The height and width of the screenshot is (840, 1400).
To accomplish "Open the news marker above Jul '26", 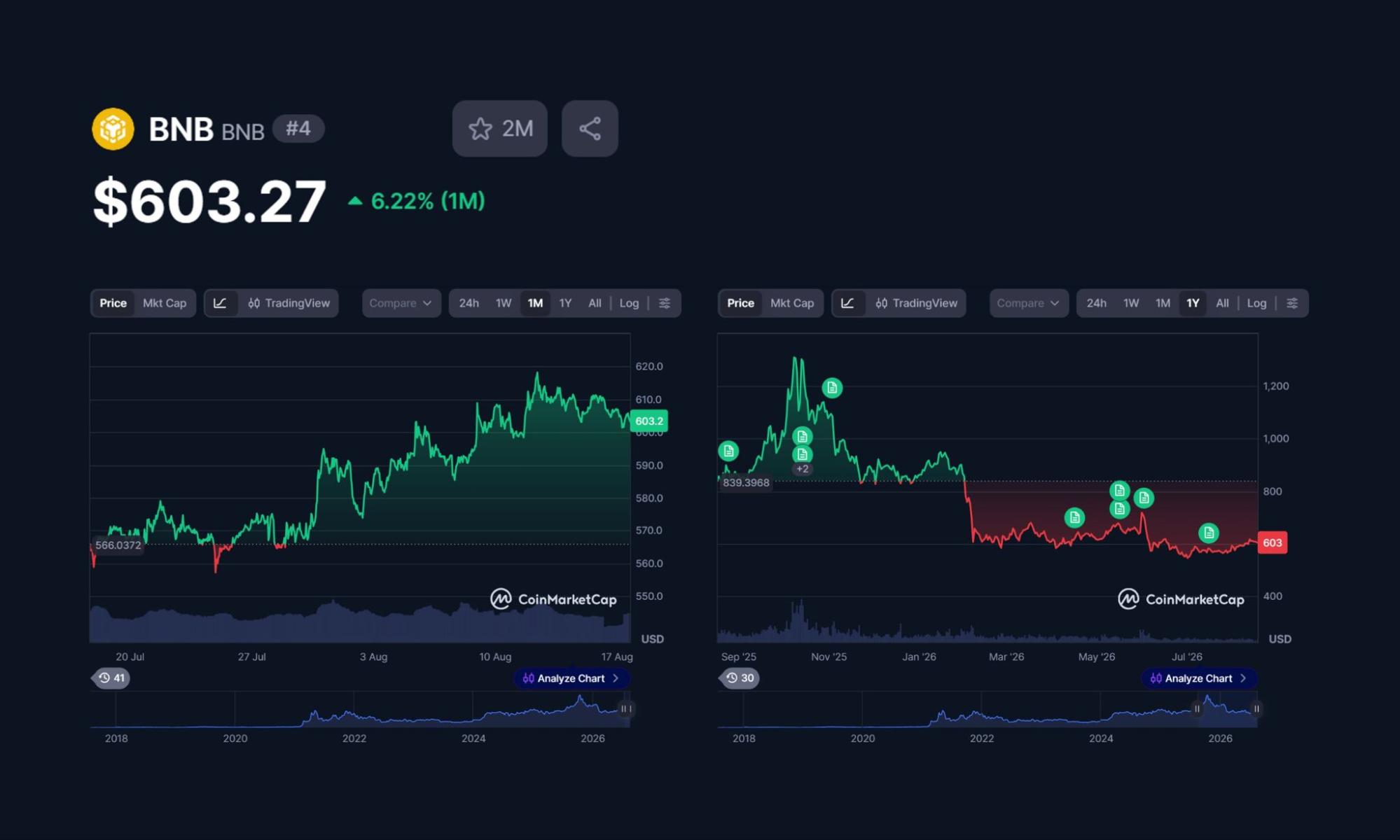I will click(x=1208, y=533).
